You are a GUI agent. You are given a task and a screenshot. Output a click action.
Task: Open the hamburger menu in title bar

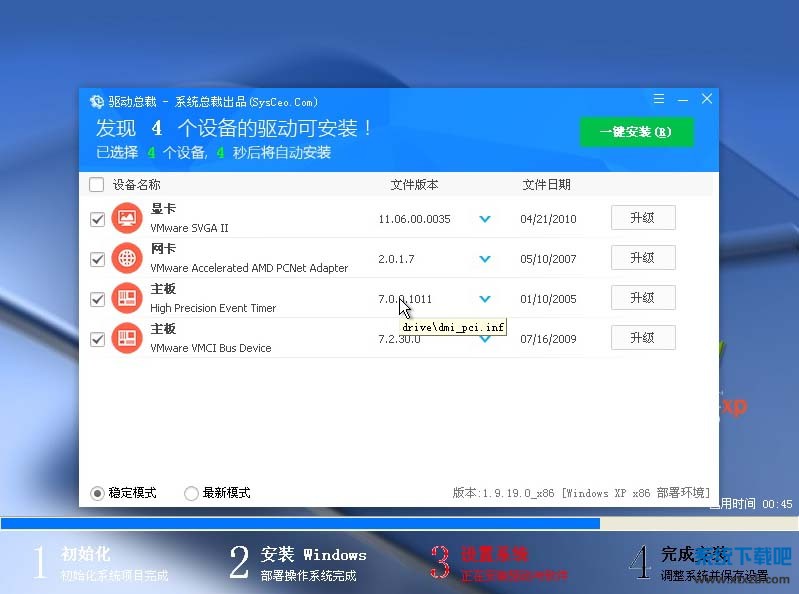pyautogui.click(x=659, y=100)
